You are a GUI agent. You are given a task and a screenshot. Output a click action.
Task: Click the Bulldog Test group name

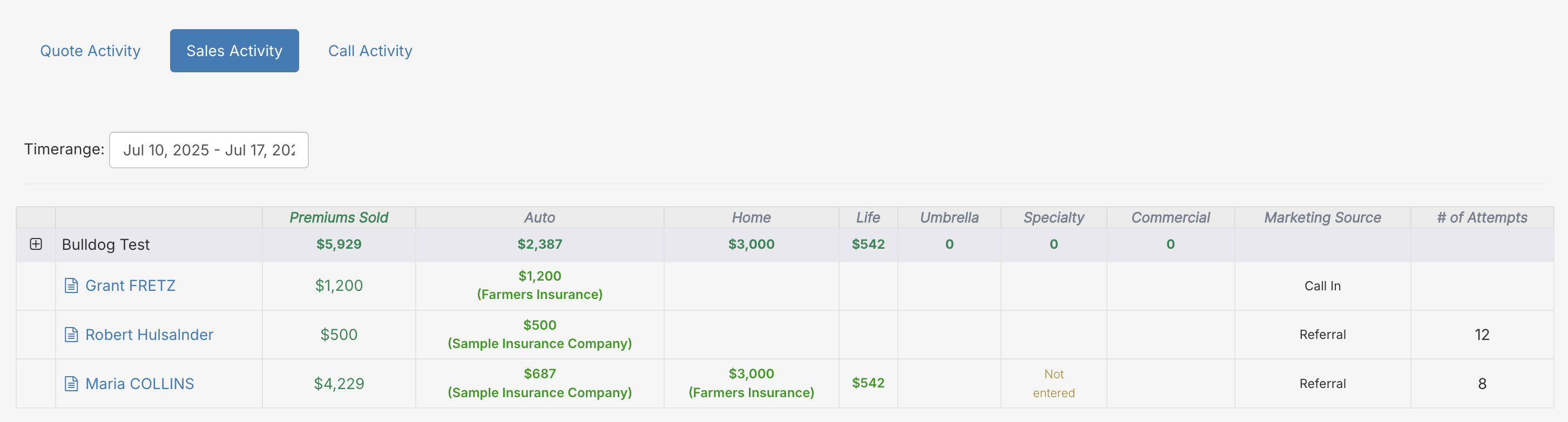(x=105, y=244)
